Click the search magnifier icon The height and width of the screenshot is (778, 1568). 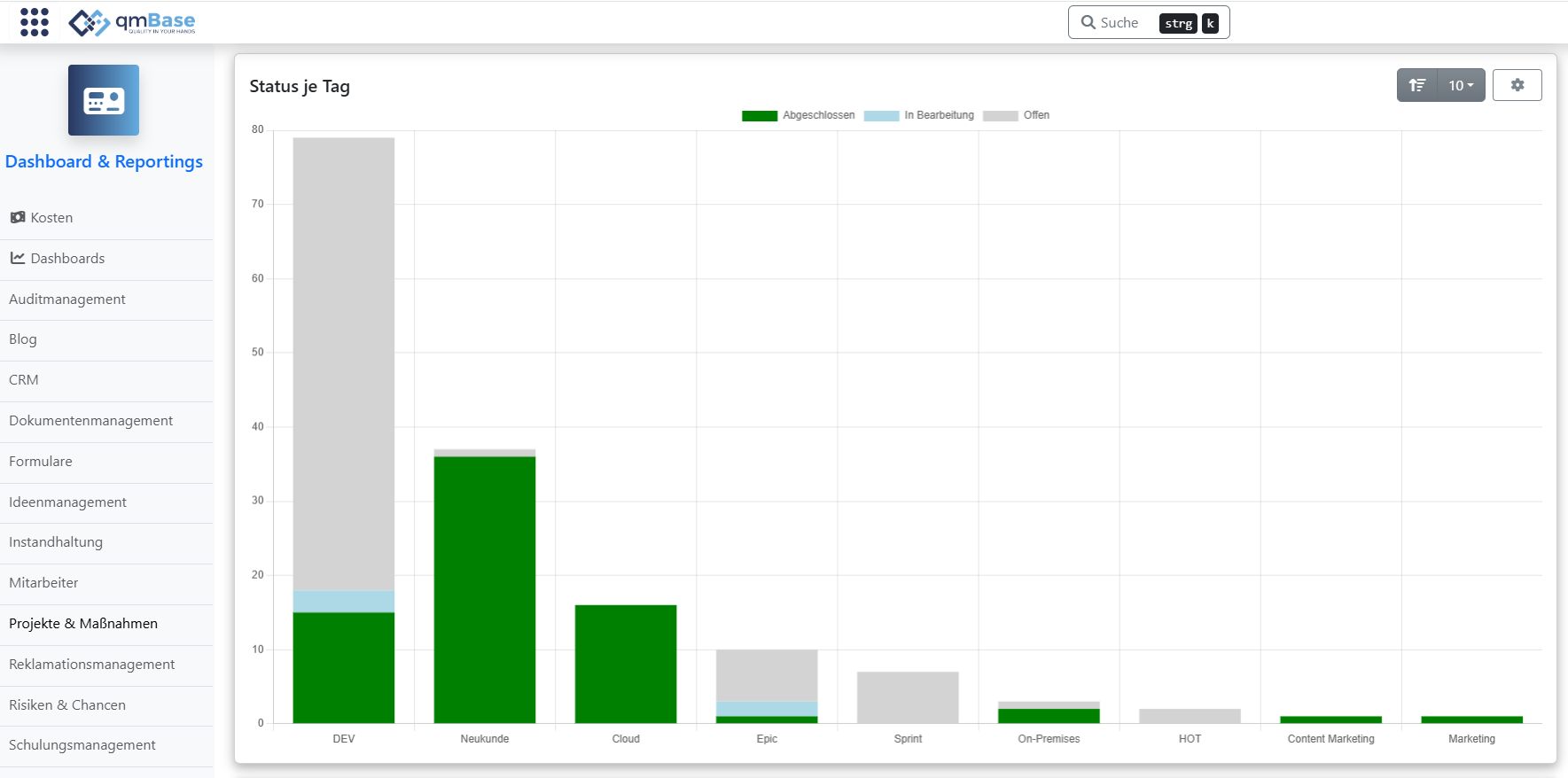pyautogui.click(x=1088, y=22)
